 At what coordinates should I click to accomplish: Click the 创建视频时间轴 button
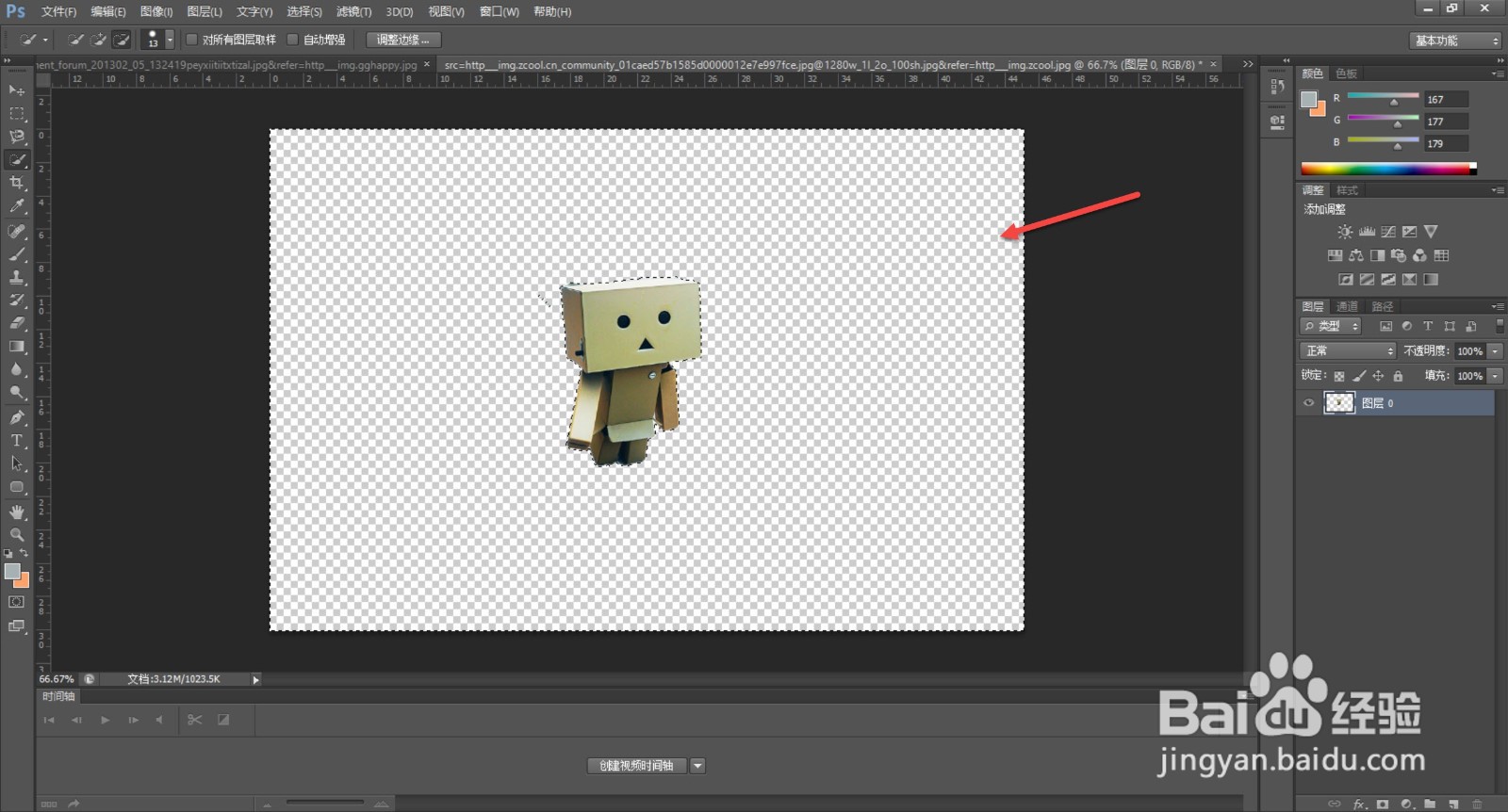click(637, 766)
